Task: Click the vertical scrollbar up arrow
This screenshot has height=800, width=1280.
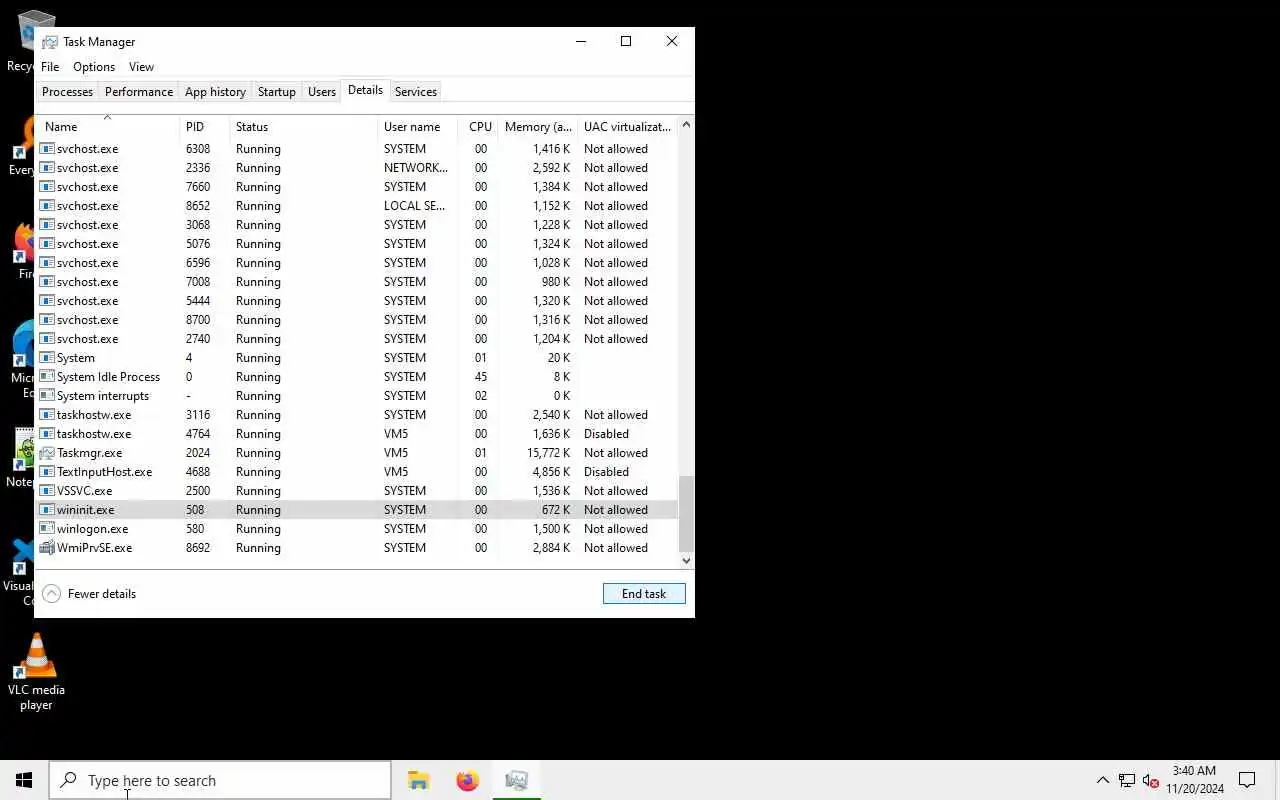Action: tap(686, 125)
